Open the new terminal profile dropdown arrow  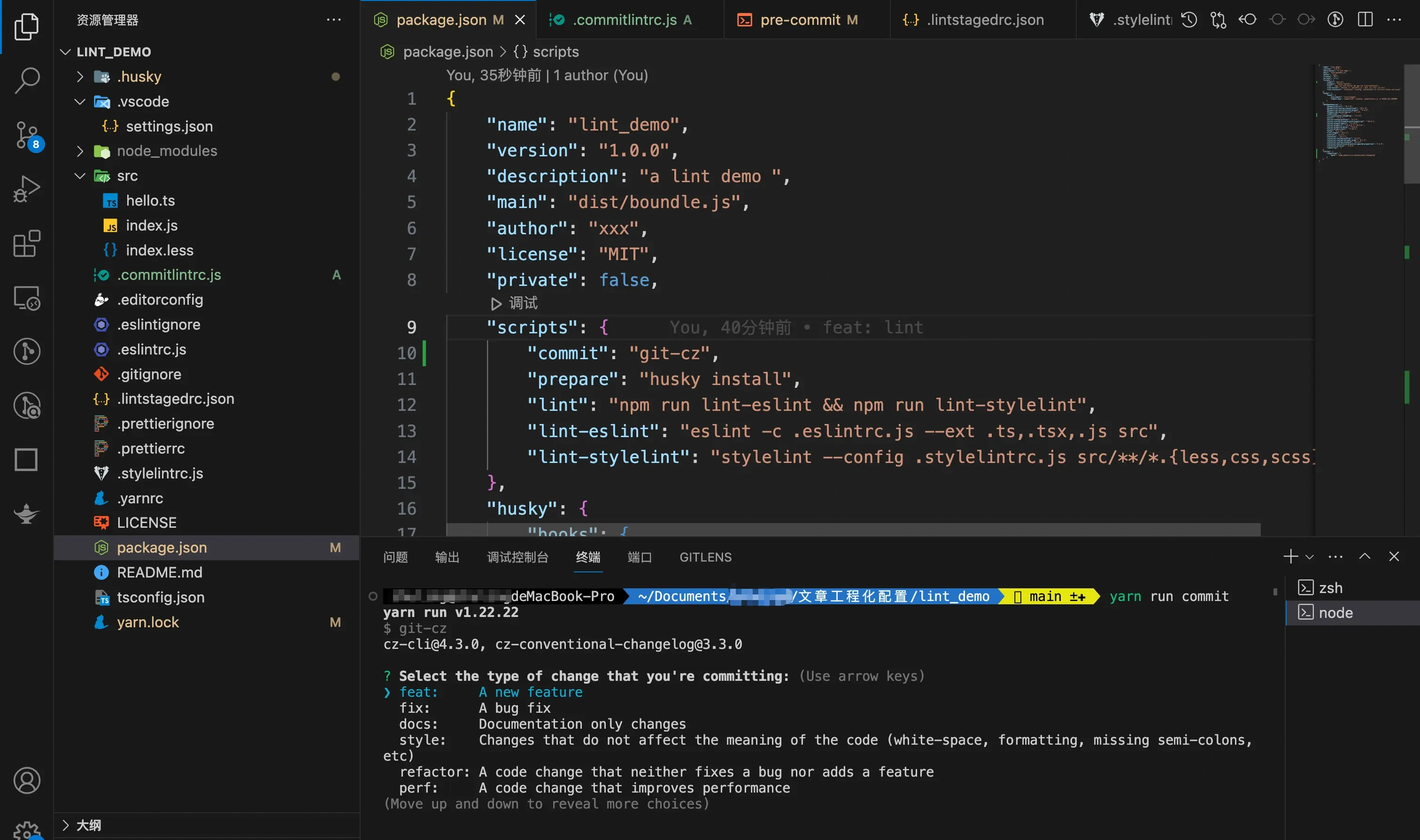coord(1310,557)
